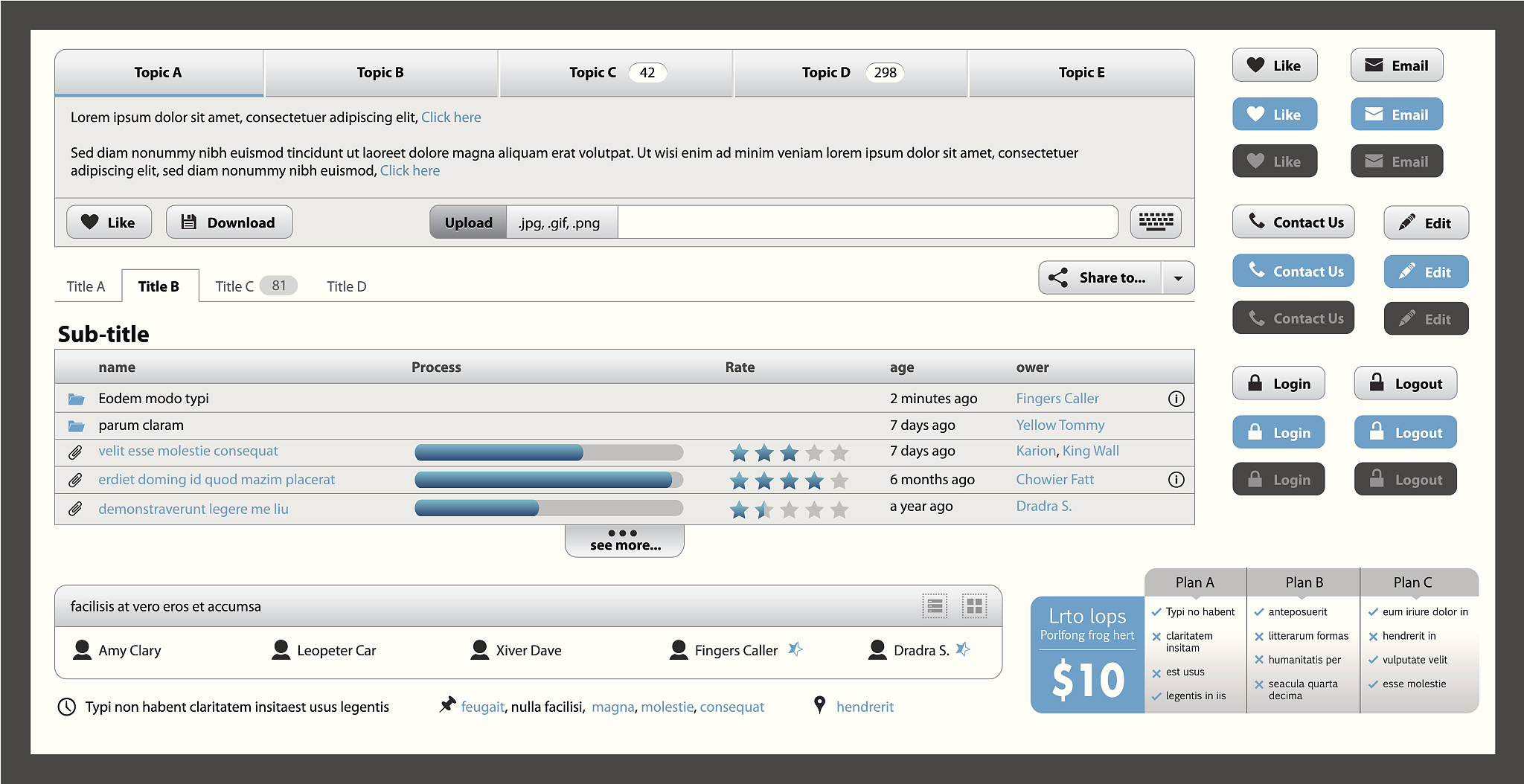
Task: Click the Download button
Action: pyautogui.click(x=229, y=222)
